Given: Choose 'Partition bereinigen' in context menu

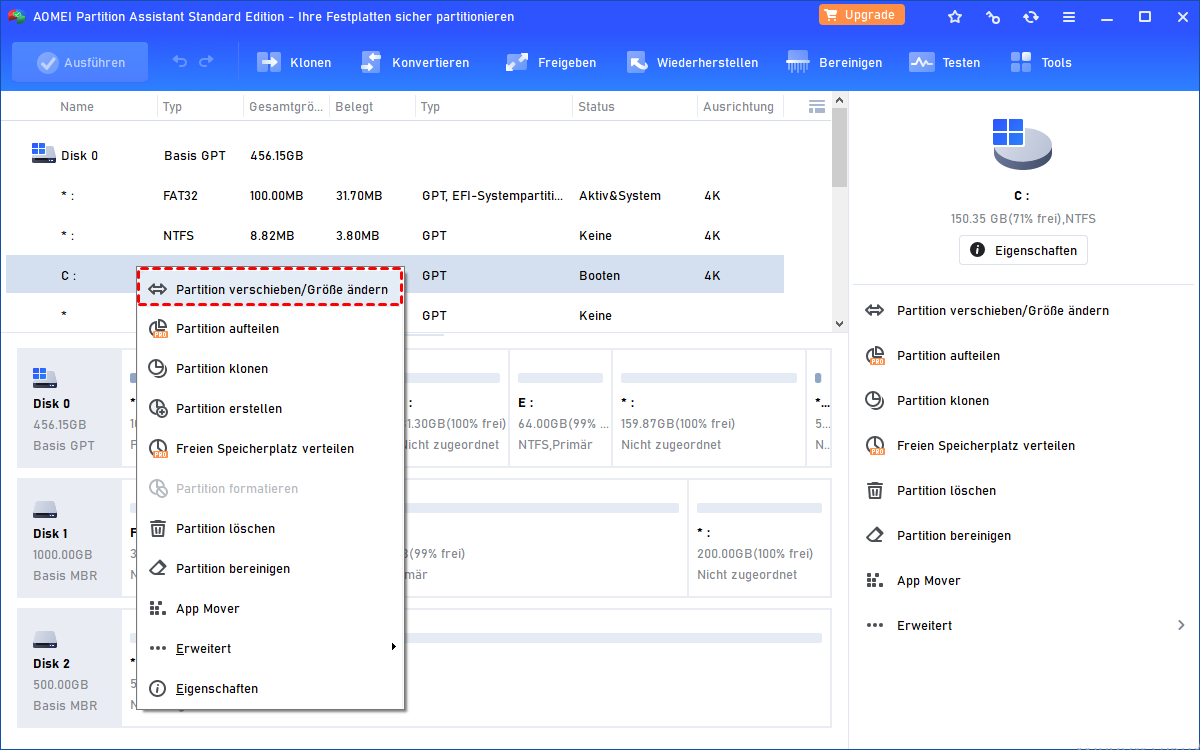Looking at the screenshot, I should pyautogui.click(x=270, y=568).
